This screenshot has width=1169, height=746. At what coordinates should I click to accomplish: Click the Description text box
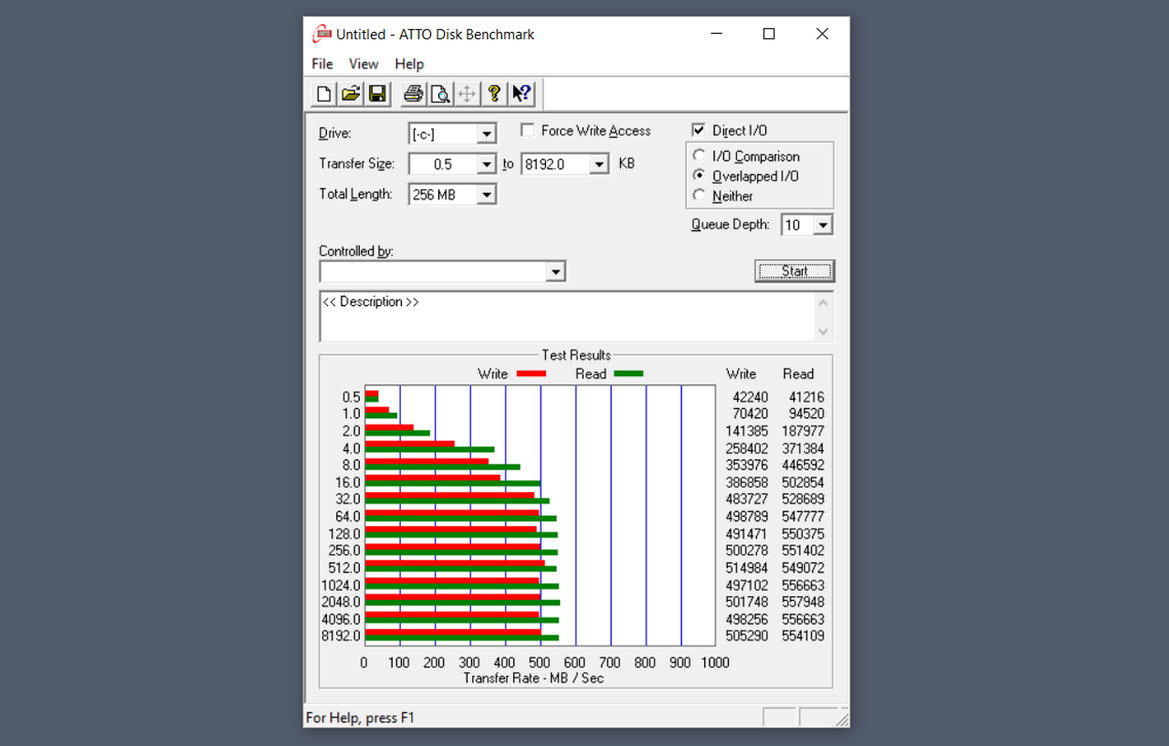tap(576, 317)
